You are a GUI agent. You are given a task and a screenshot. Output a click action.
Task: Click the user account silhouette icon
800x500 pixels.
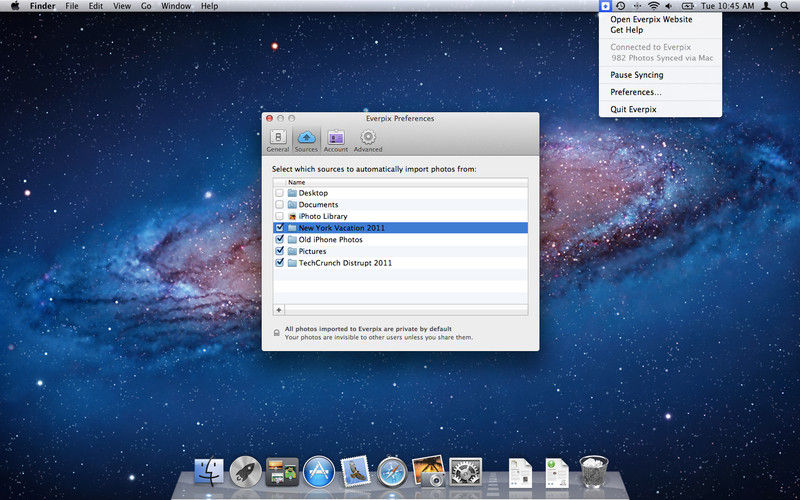click(766, 6)
